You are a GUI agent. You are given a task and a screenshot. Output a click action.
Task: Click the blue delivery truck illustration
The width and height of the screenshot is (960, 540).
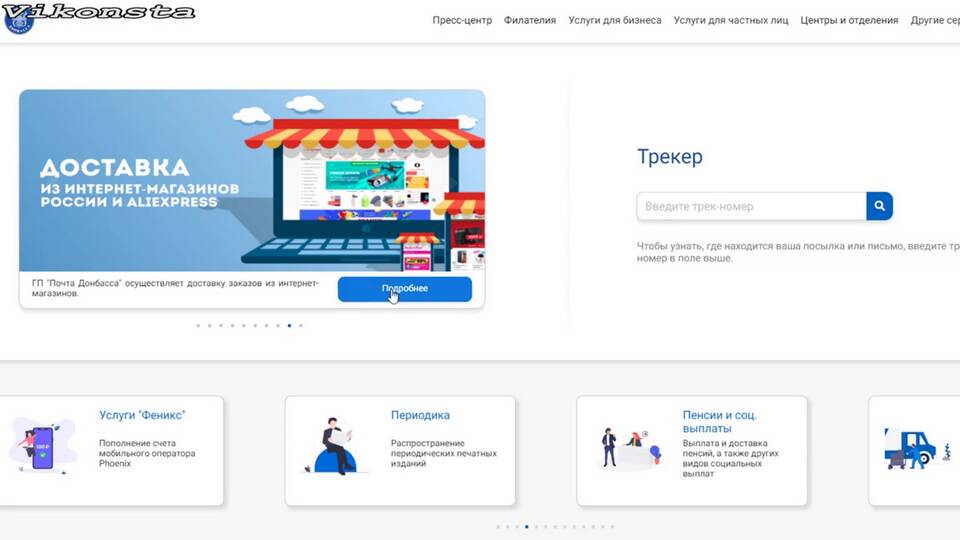click(x=917, y=449)
